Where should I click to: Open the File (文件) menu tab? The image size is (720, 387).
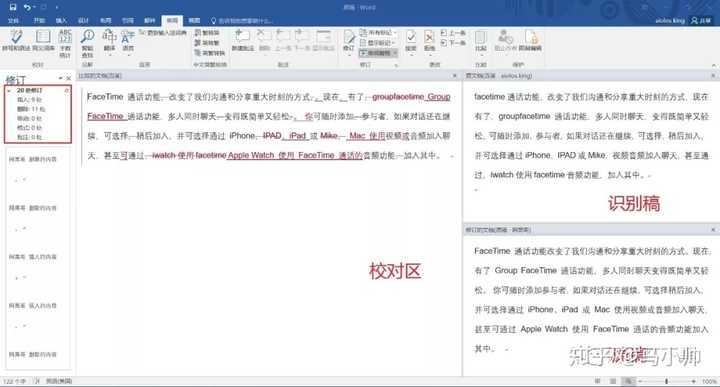click(13, 21)
